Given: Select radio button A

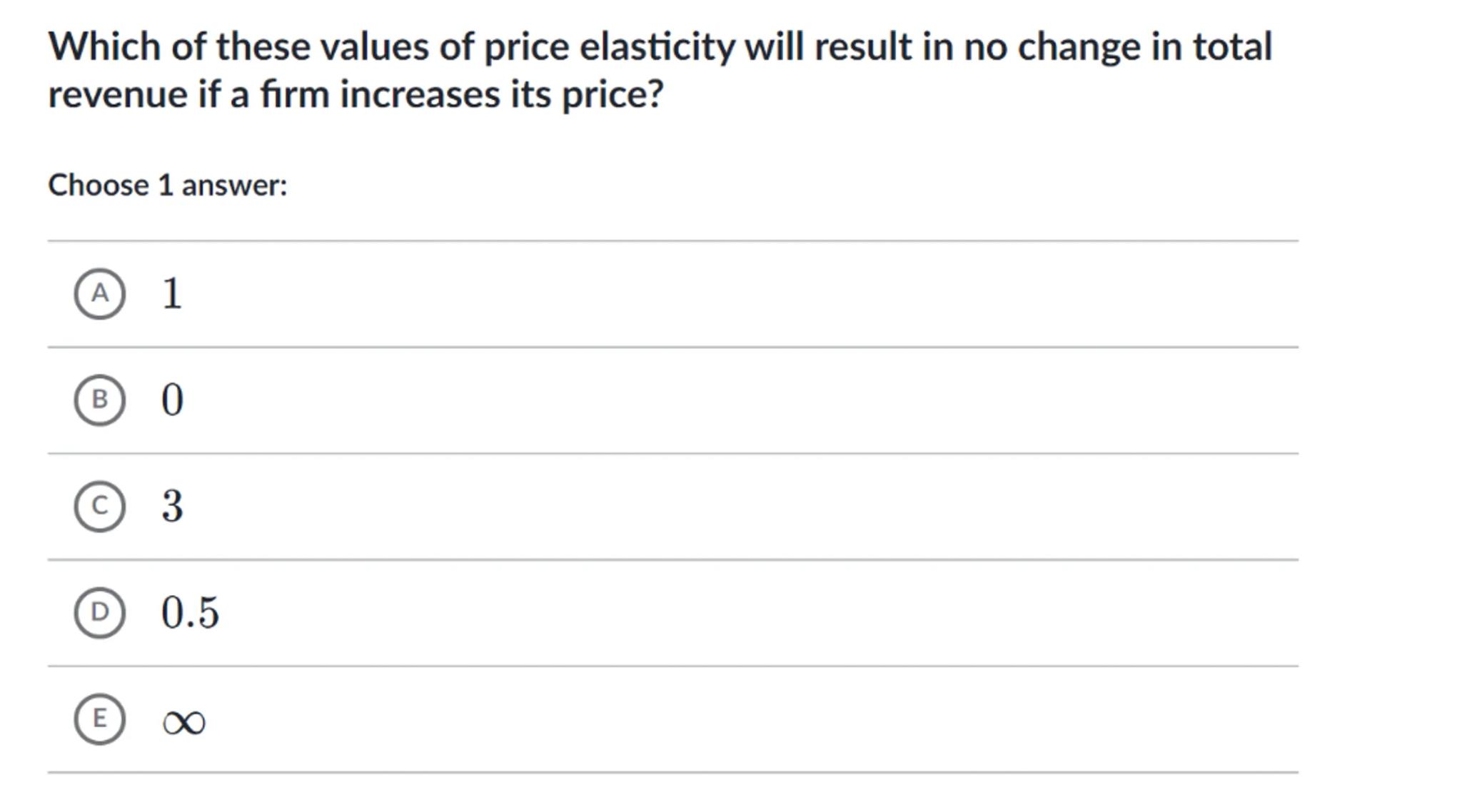Looking at the screenshot, I should click(99, 294).
